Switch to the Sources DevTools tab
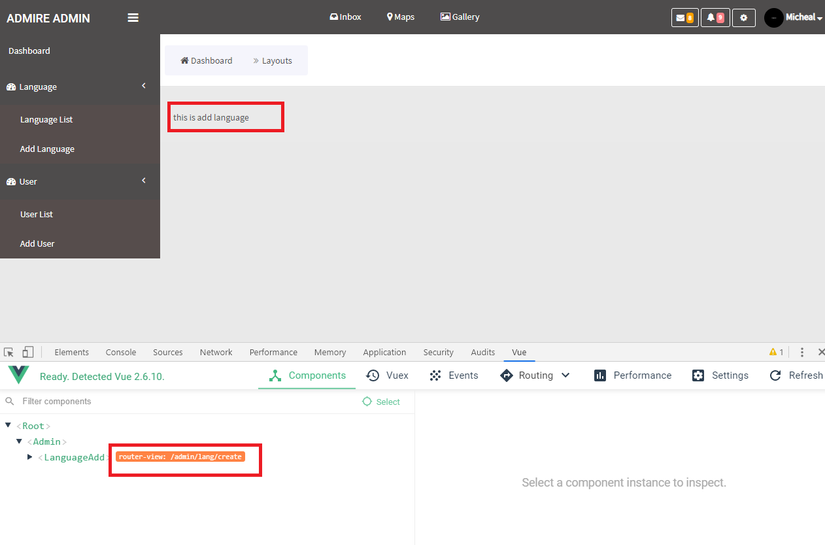The width and height of the screenshot is (825, 545). (168, 352)
